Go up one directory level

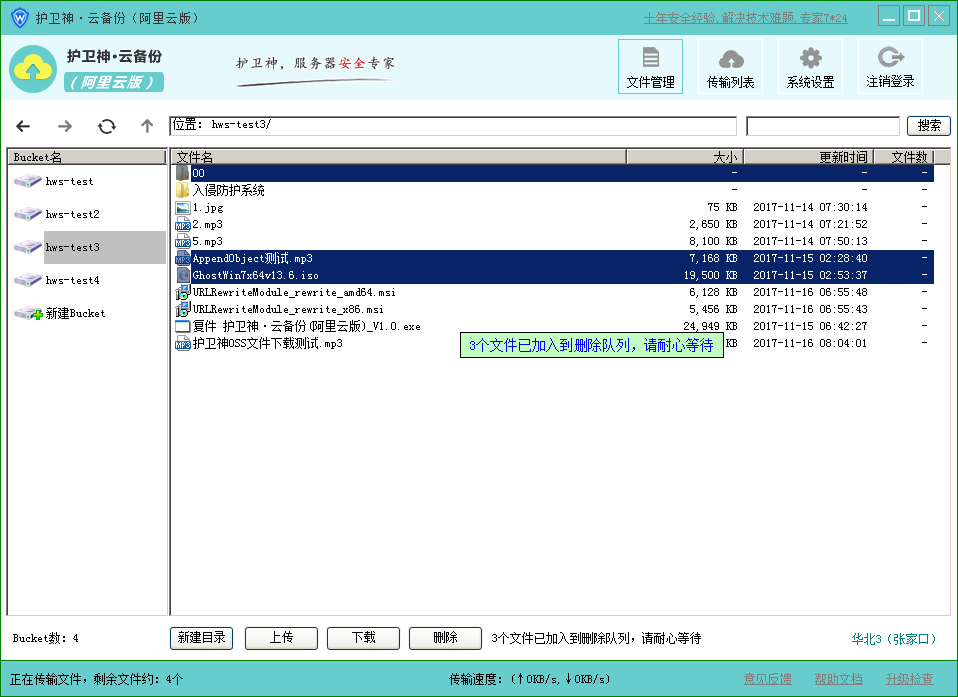point(147,126)
